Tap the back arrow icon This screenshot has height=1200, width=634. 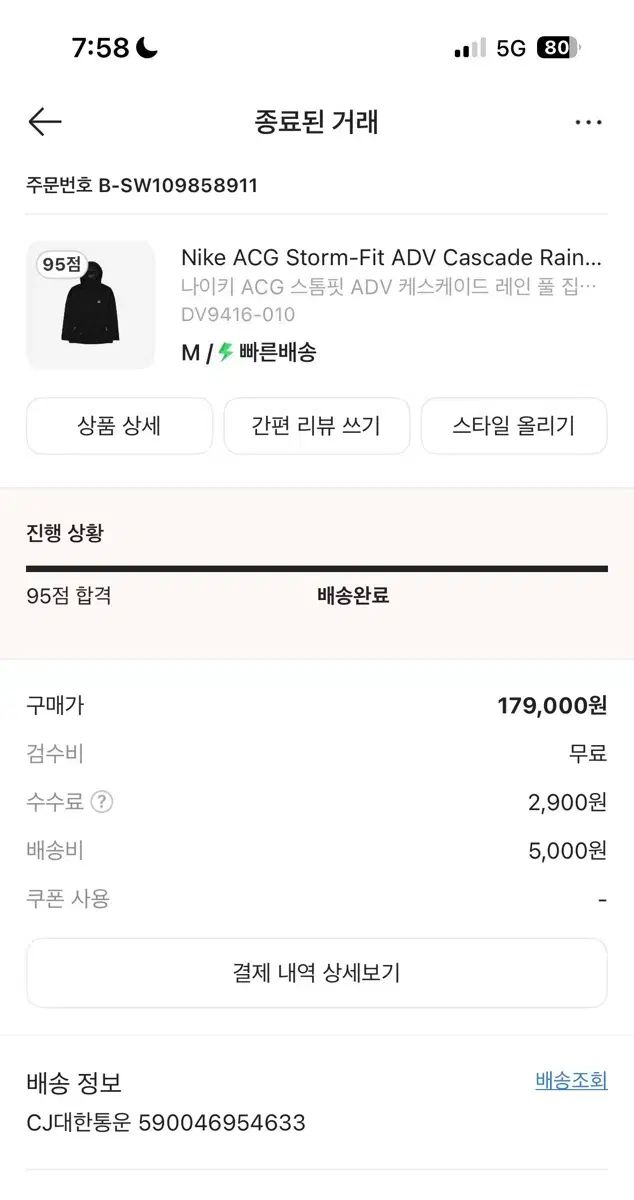tap(45, 122)
